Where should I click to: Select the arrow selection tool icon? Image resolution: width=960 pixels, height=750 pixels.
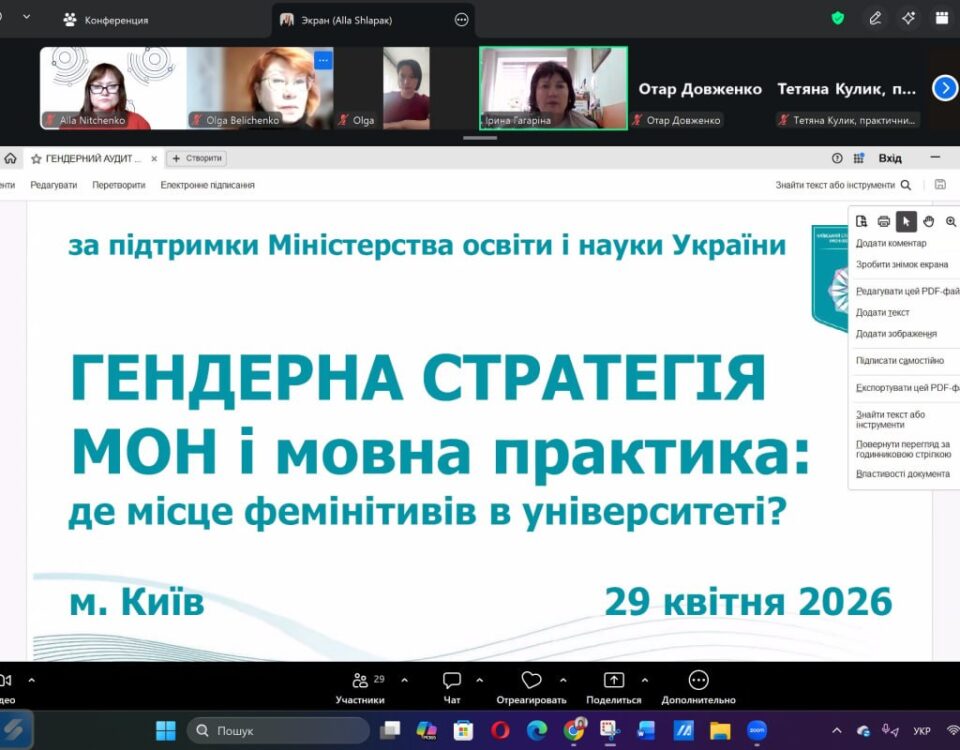tap(906, 221)
